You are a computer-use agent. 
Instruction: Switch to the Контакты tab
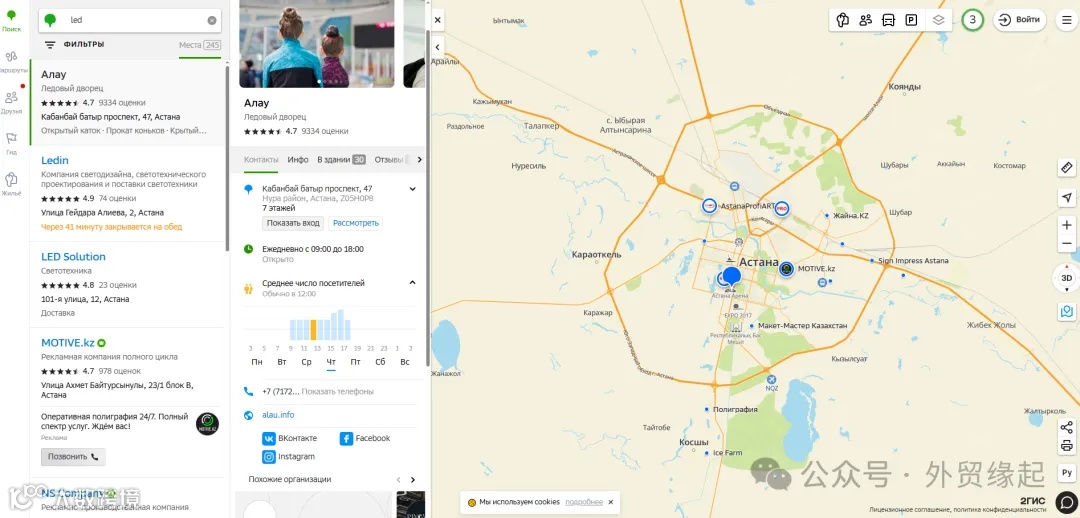point(260,159)
